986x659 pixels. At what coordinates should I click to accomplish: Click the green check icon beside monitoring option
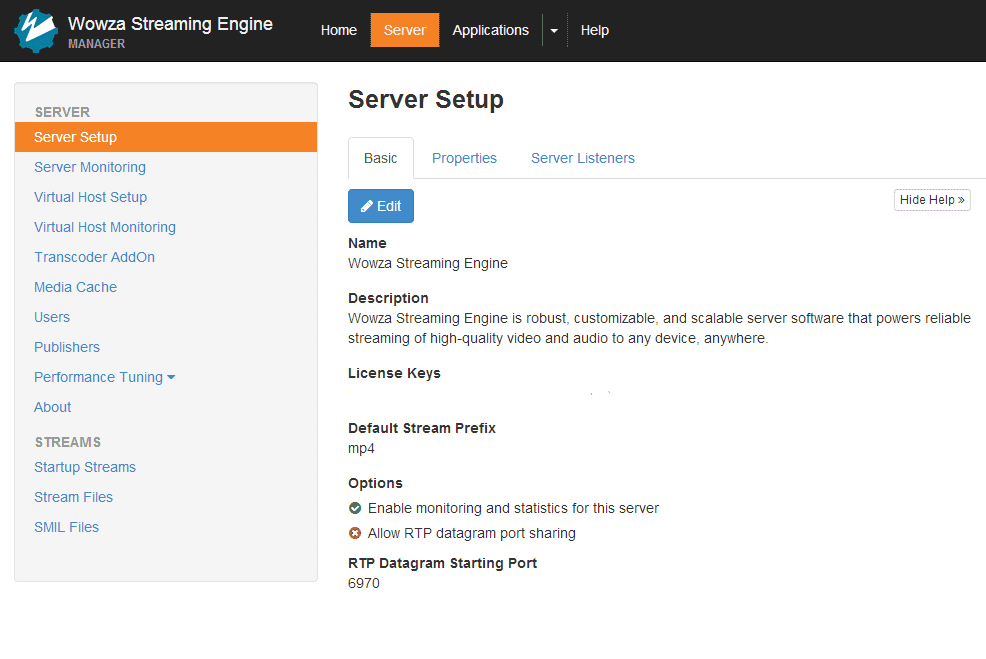pyautogui.click(x=355, y=508)
